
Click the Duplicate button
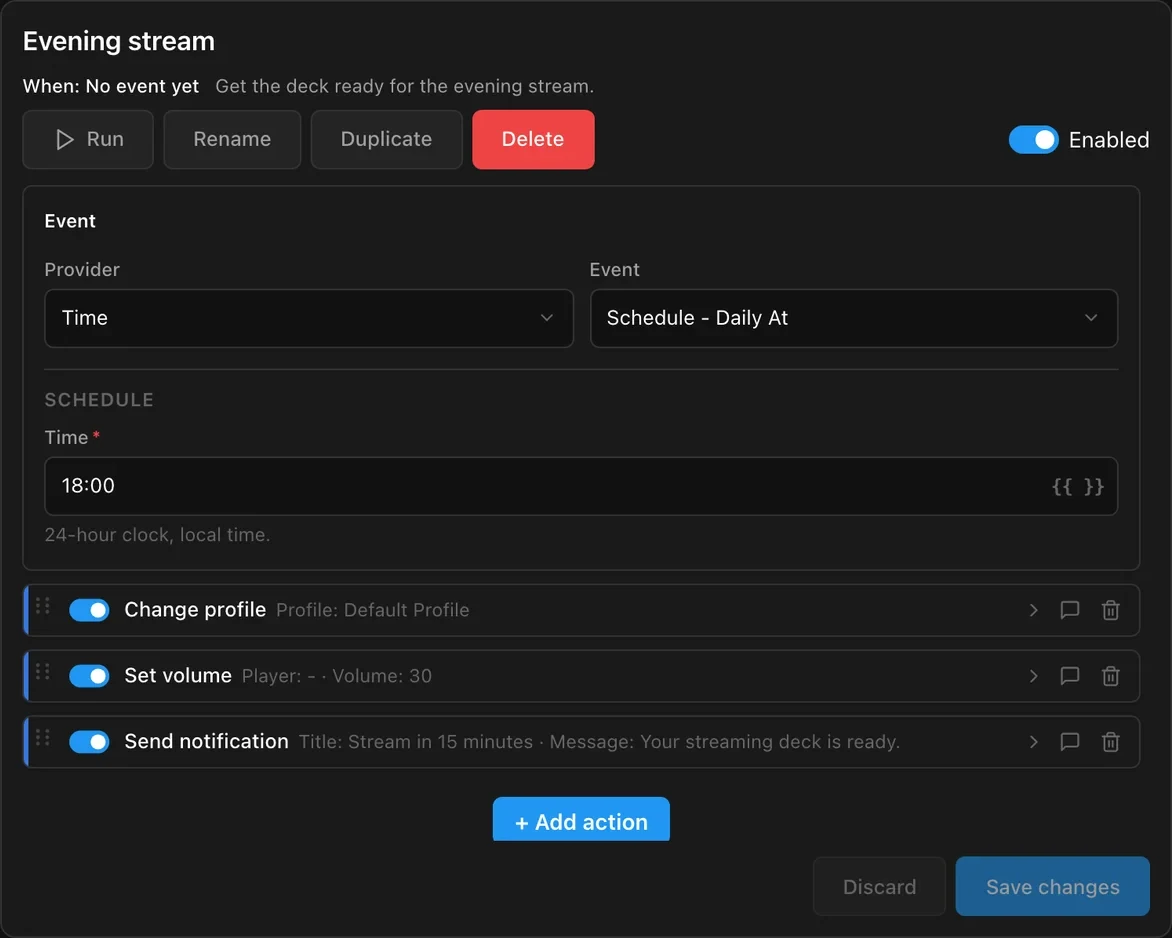(386, 140)
